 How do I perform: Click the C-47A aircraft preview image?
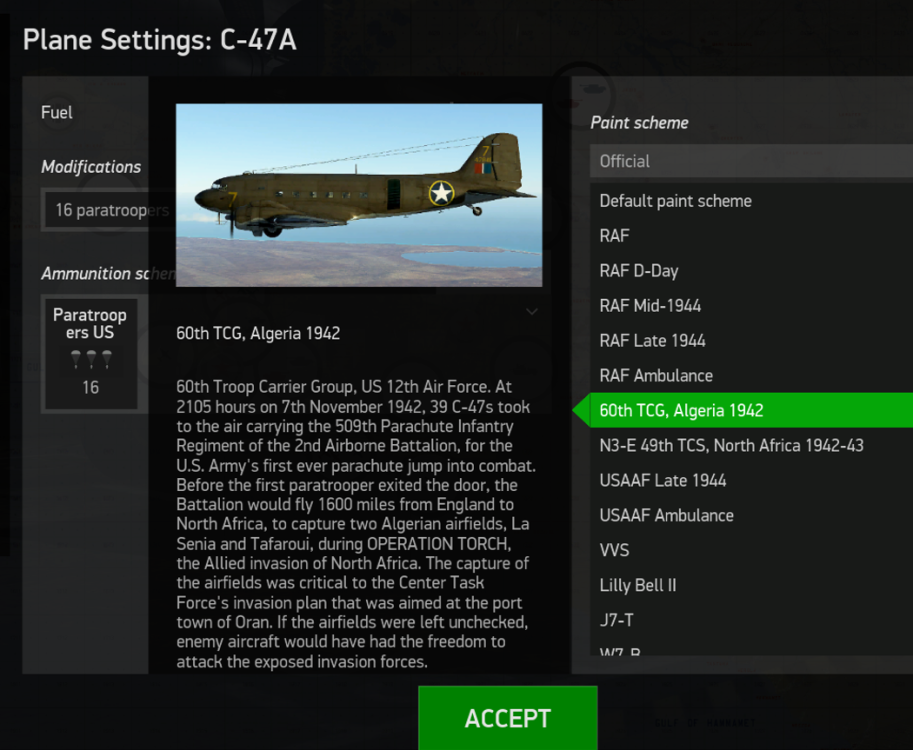tap(359, 195)
